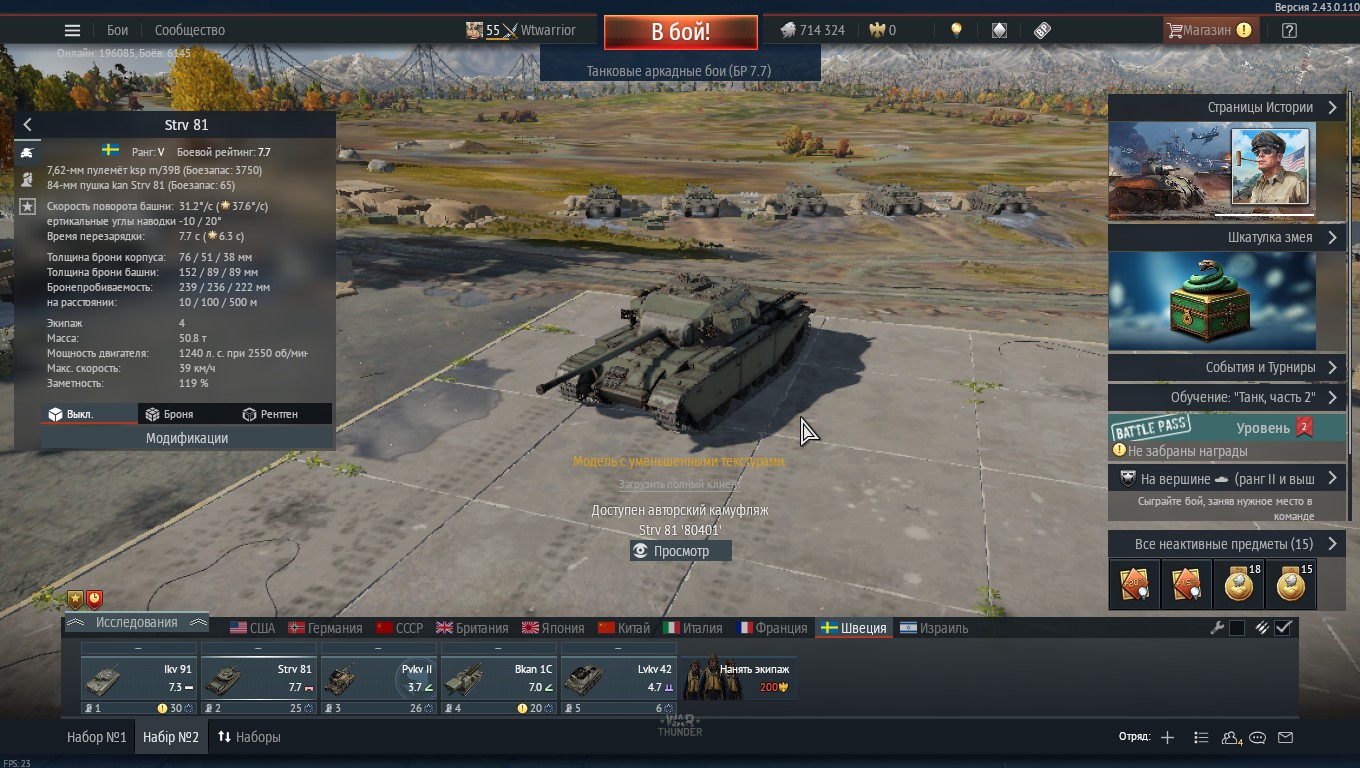Add a squad member with plus icon

1167,737
